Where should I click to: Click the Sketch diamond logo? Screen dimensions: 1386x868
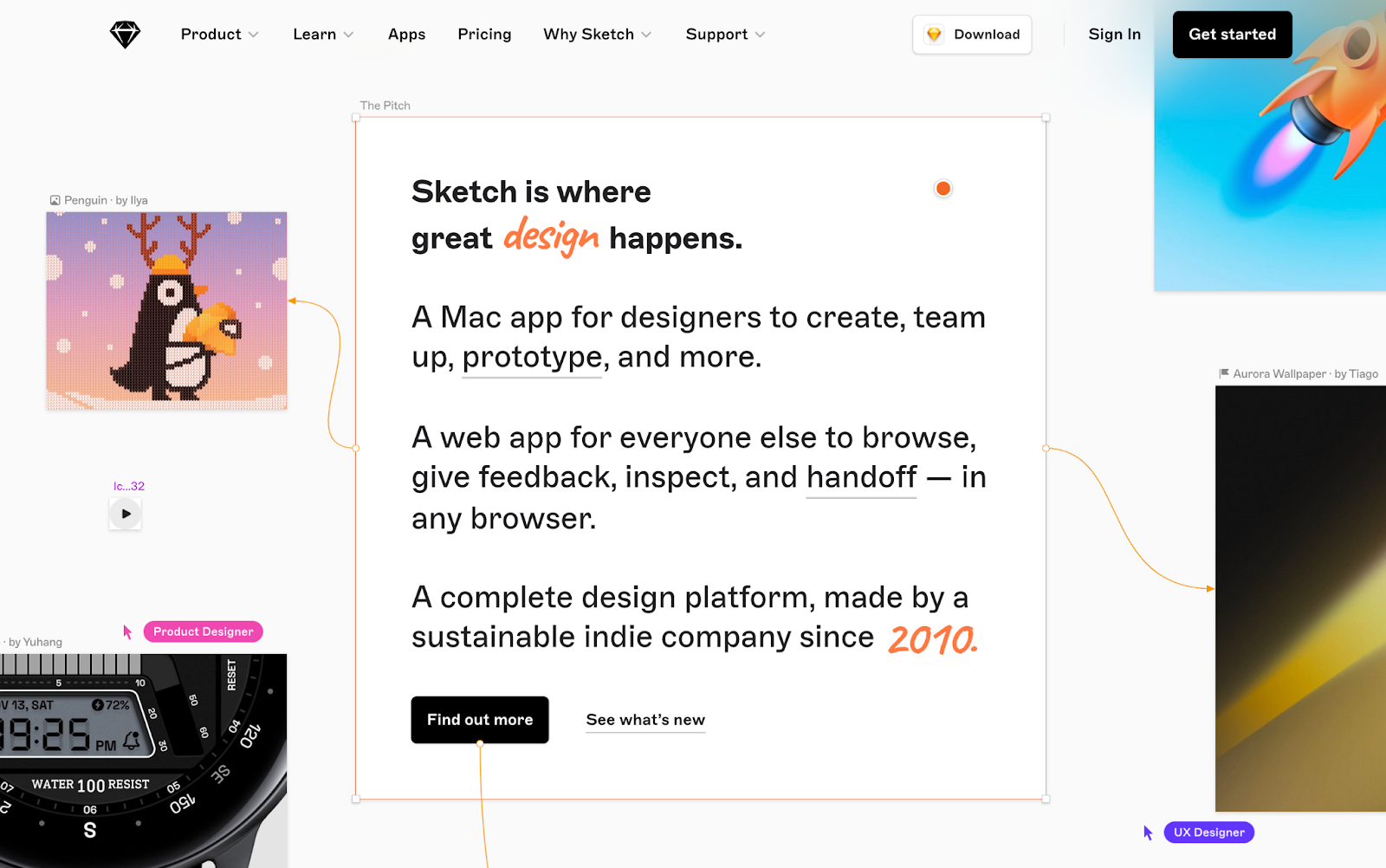(x=125, y=35)
